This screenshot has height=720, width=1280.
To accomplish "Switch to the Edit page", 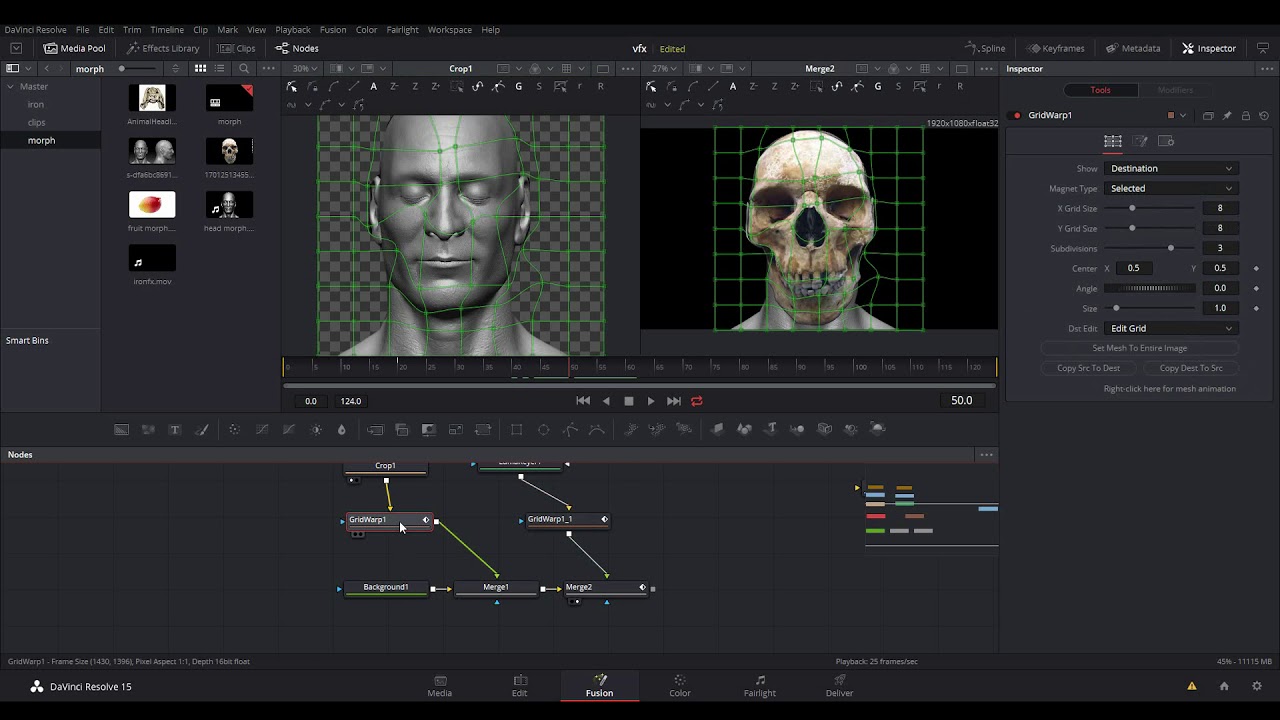I will click(519, 686).
